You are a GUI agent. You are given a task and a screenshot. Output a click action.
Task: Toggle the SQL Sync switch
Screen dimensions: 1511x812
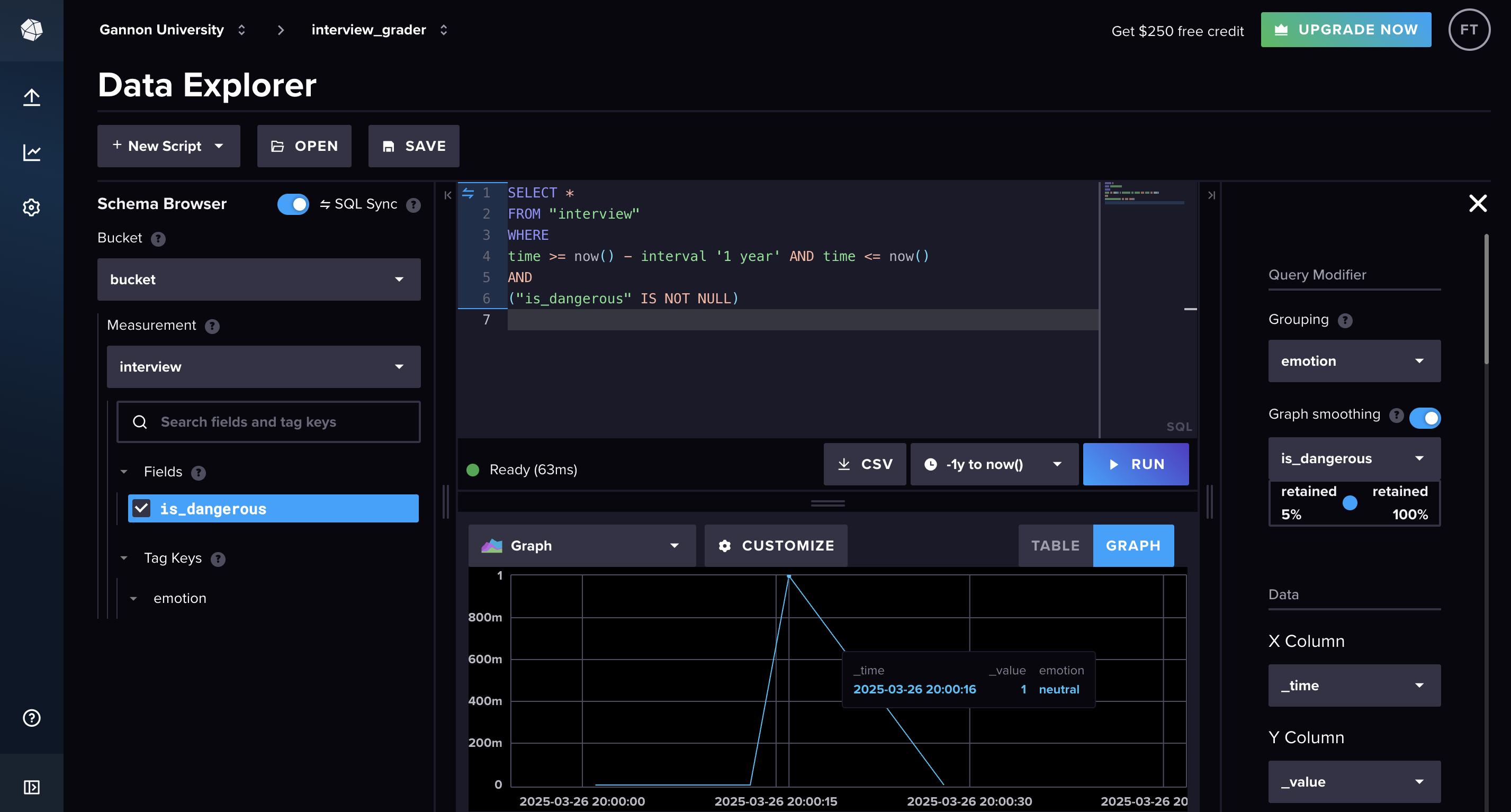coord(293,204)
